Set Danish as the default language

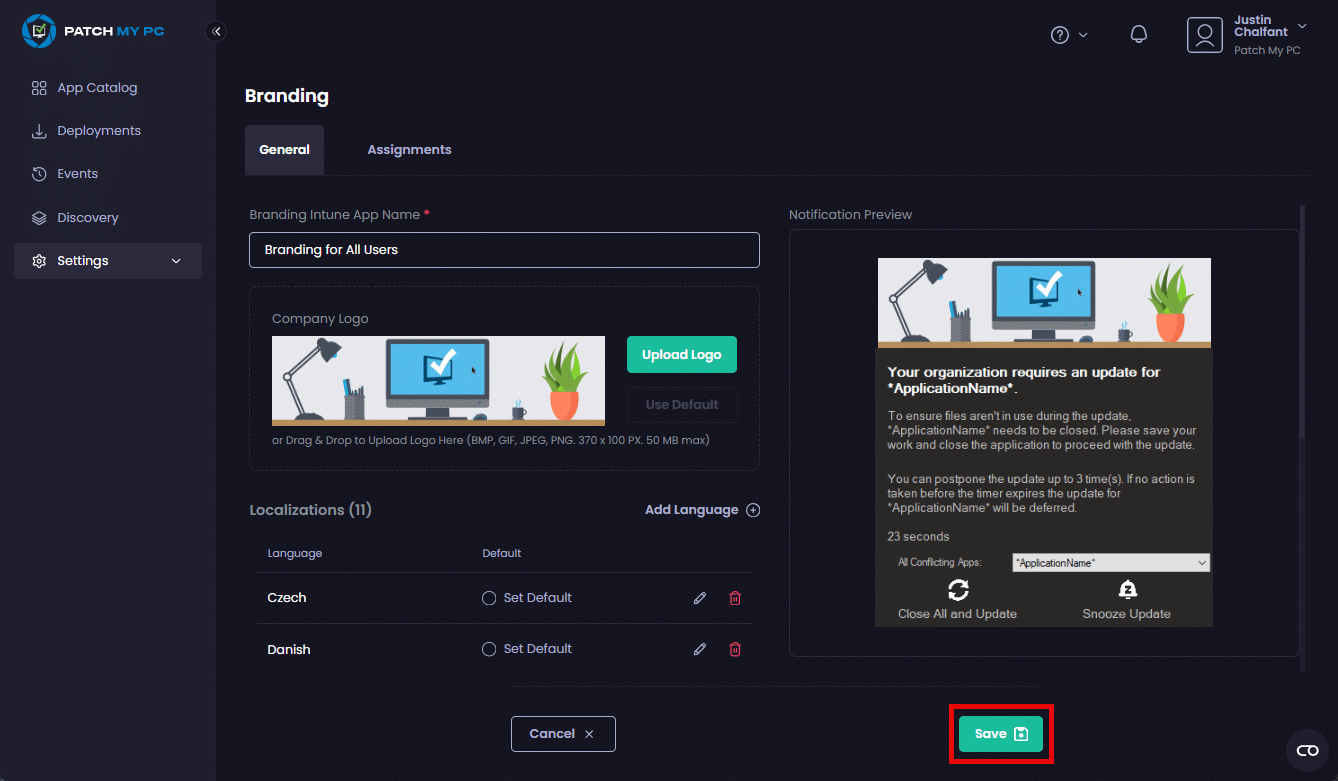[x=489, y=649]
